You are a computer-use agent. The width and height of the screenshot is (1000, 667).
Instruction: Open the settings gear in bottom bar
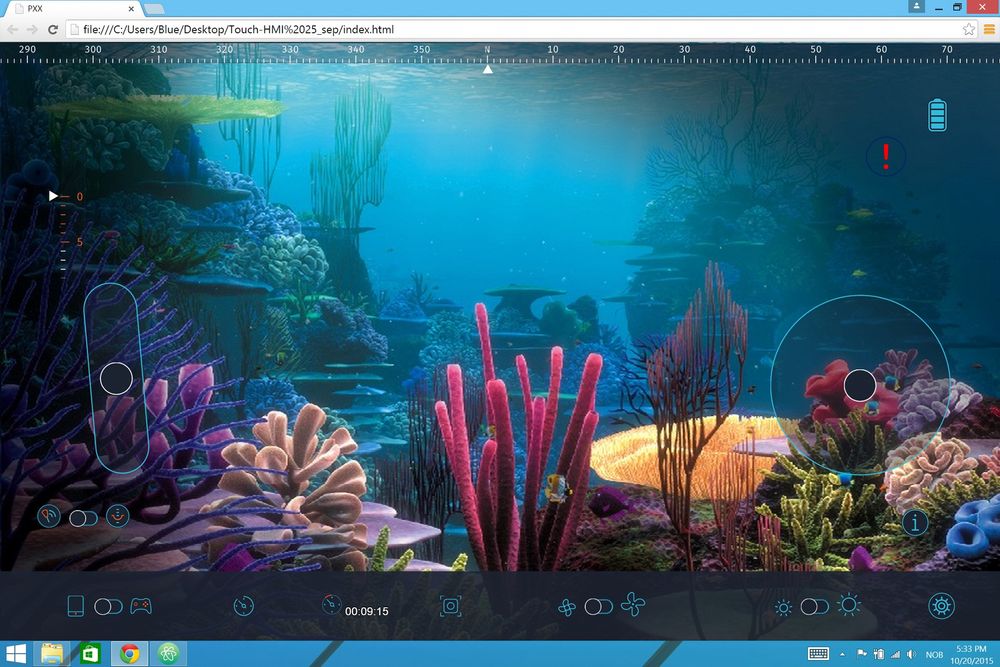coord(941,606)
